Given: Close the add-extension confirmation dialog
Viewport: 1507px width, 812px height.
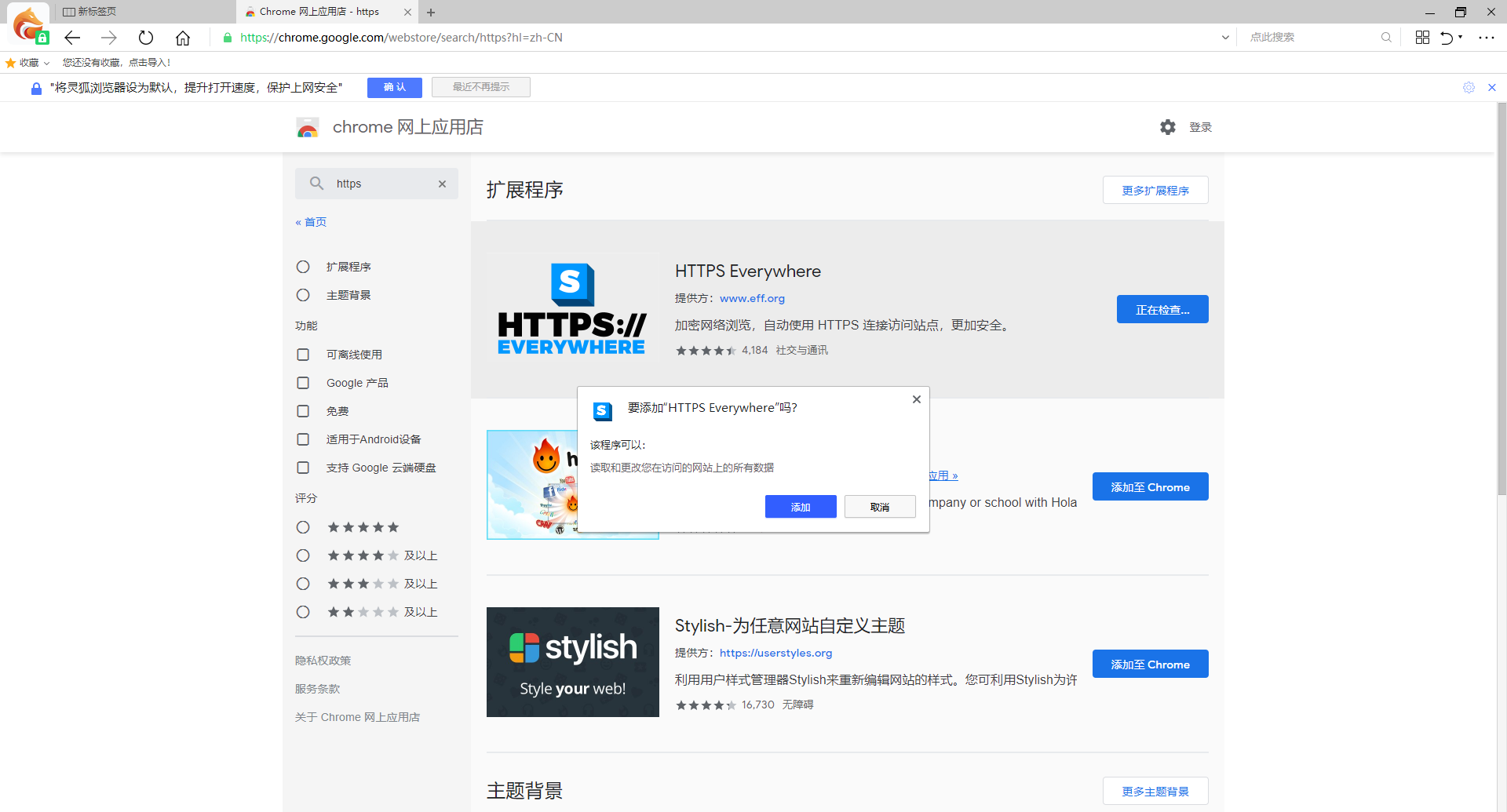Looking at the screenshot, I should pos(916,399).
